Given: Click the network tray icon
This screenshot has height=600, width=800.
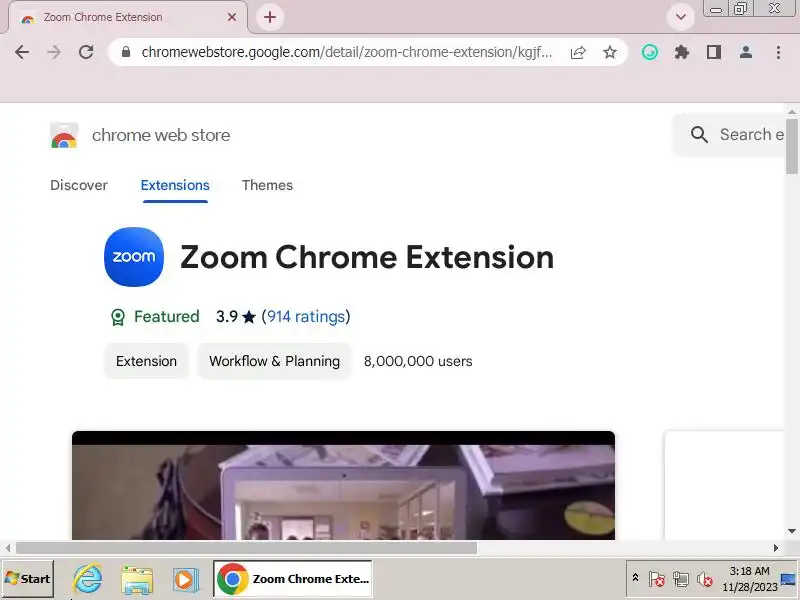Looking at the screenshot, I should pyautogui.click(x=681, y=579).
